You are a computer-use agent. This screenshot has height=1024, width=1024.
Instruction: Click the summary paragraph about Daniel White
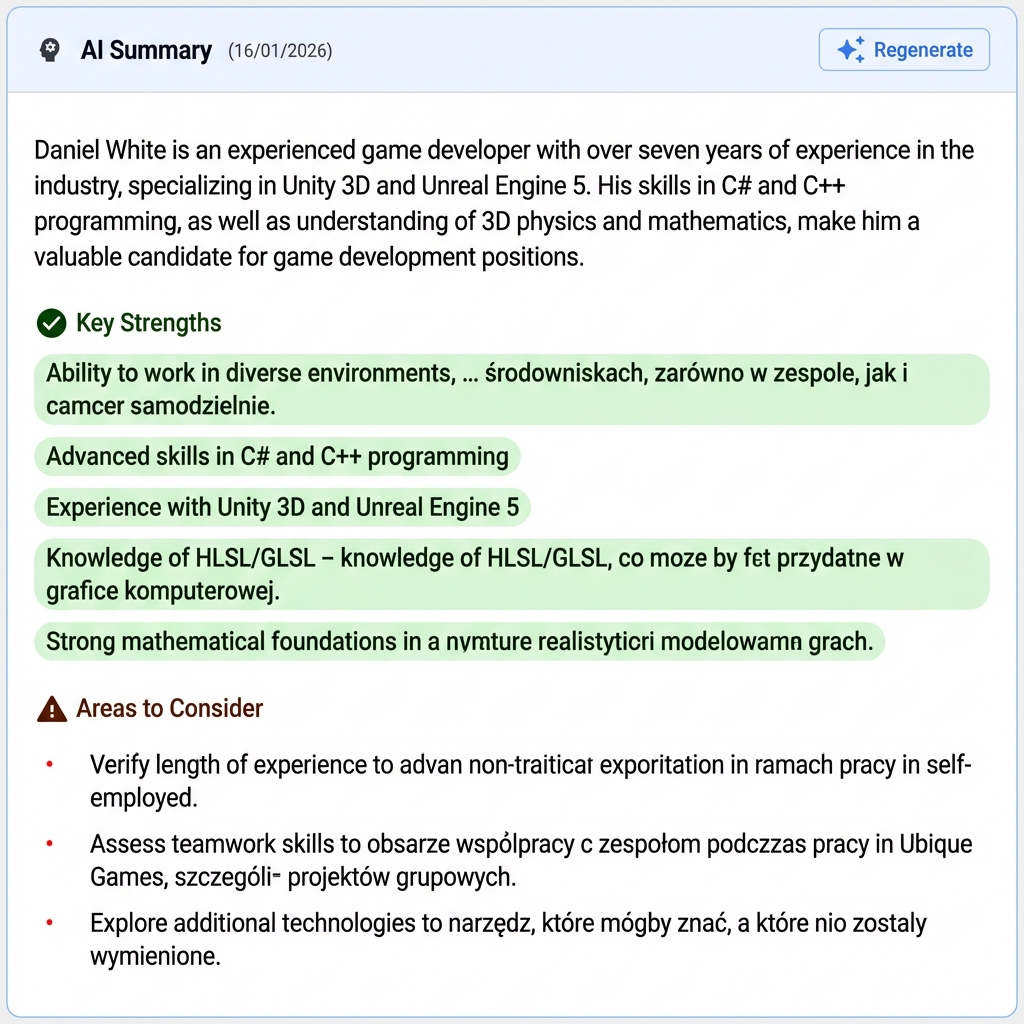[x=500, y=203]
